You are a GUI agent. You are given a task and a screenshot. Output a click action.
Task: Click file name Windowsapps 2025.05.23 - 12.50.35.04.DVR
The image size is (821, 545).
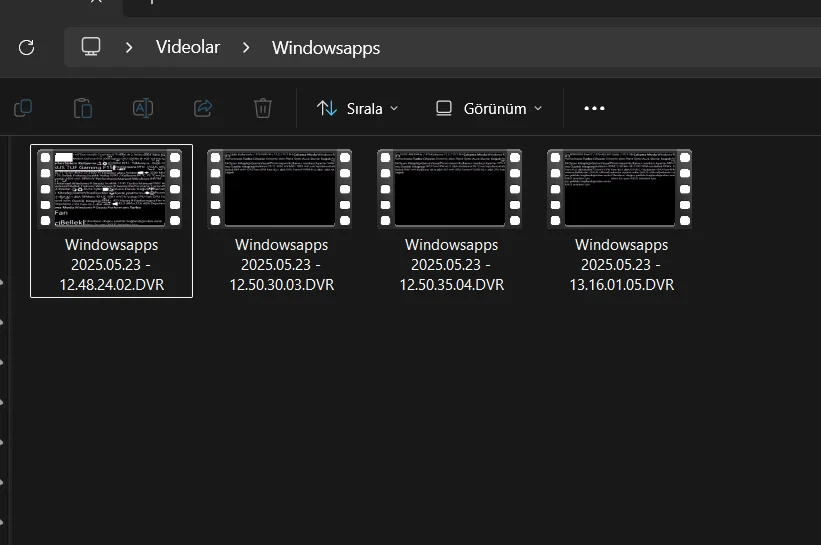[451, 265]
